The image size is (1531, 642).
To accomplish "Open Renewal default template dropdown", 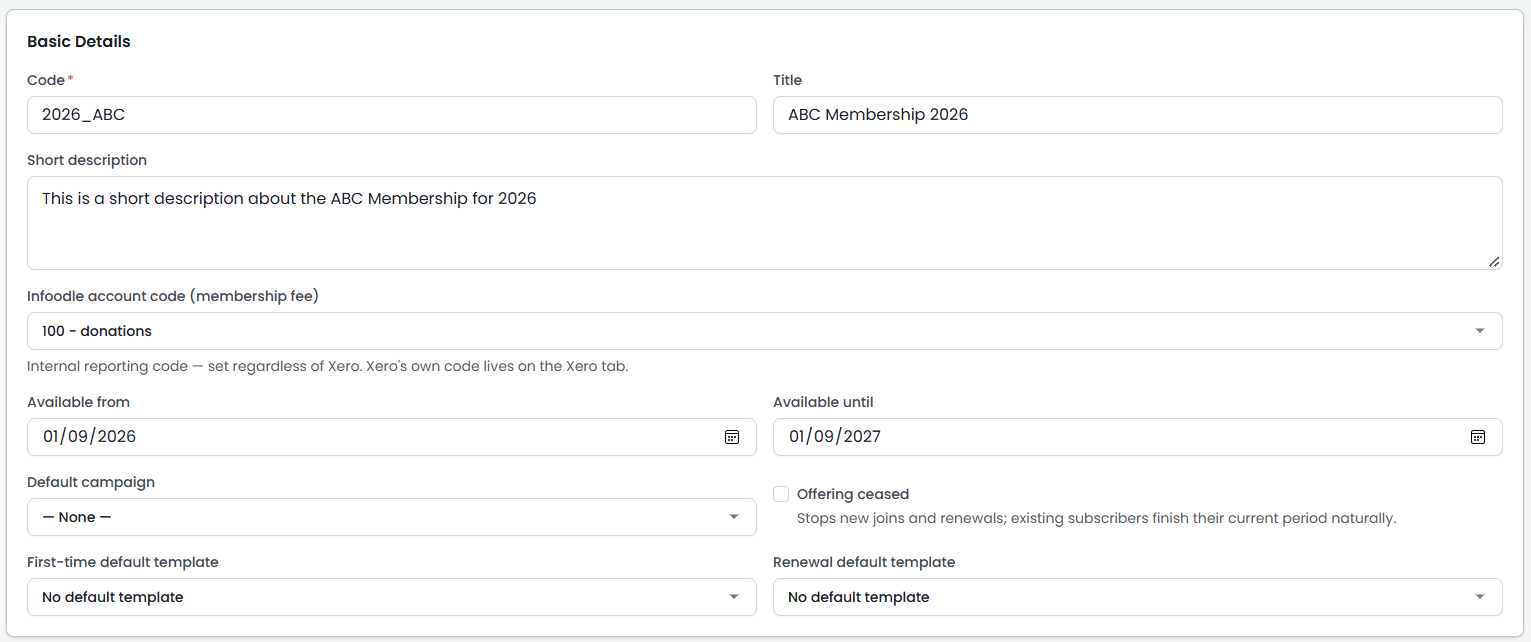I will click(1137, 597).
